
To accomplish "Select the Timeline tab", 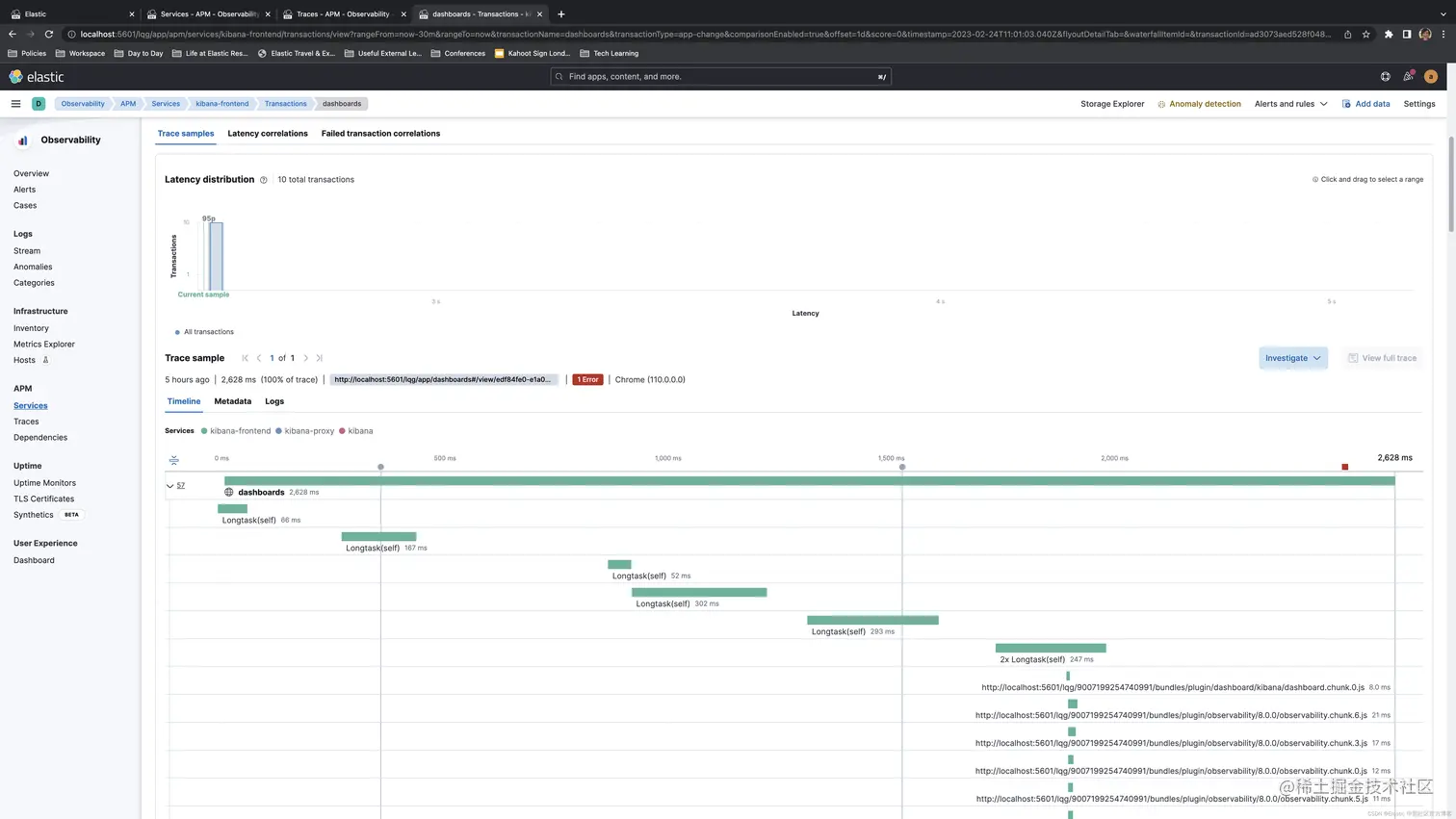I will coord(184,401).
